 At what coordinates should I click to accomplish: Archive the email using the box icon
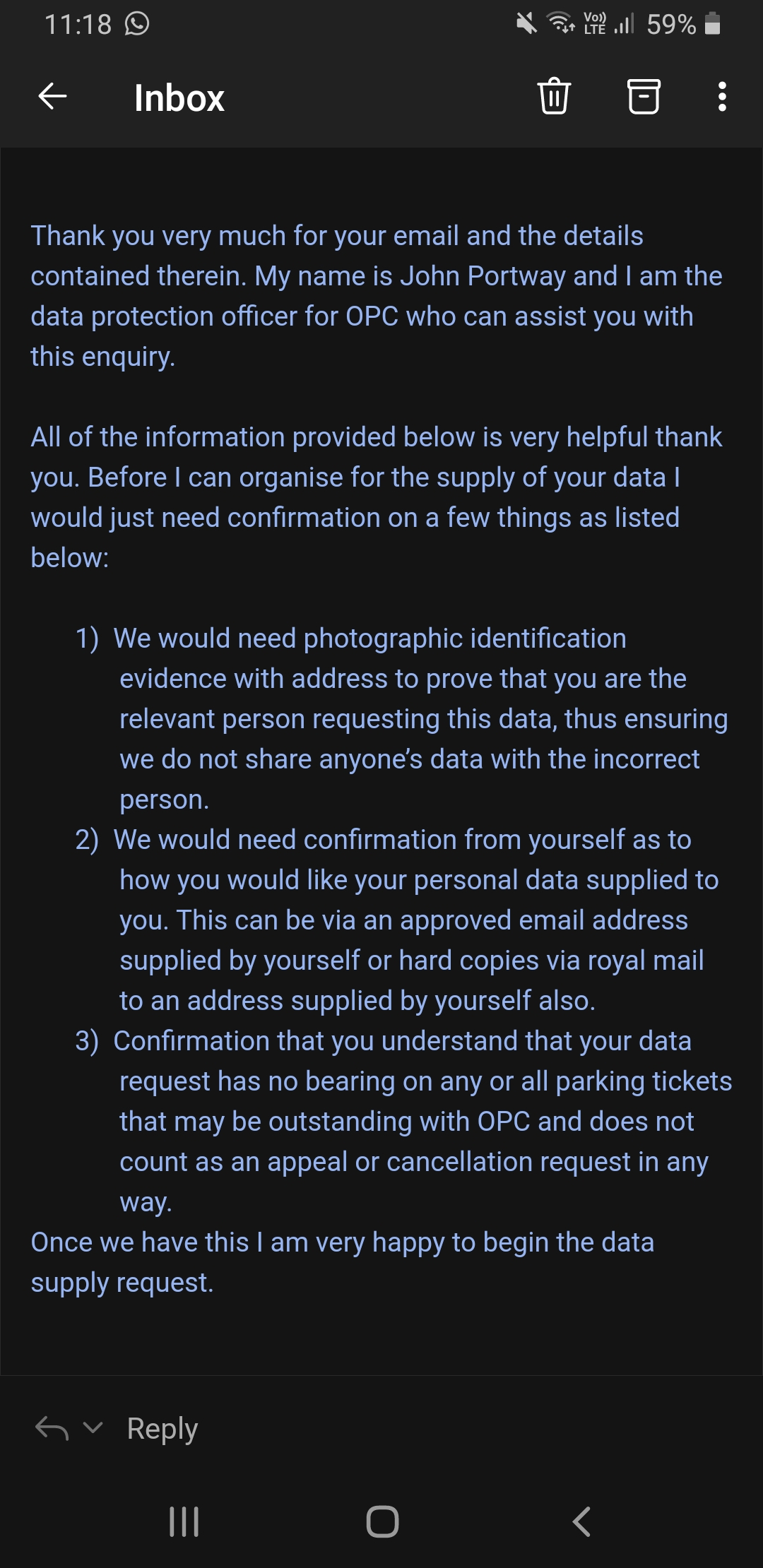pos(644,96)
